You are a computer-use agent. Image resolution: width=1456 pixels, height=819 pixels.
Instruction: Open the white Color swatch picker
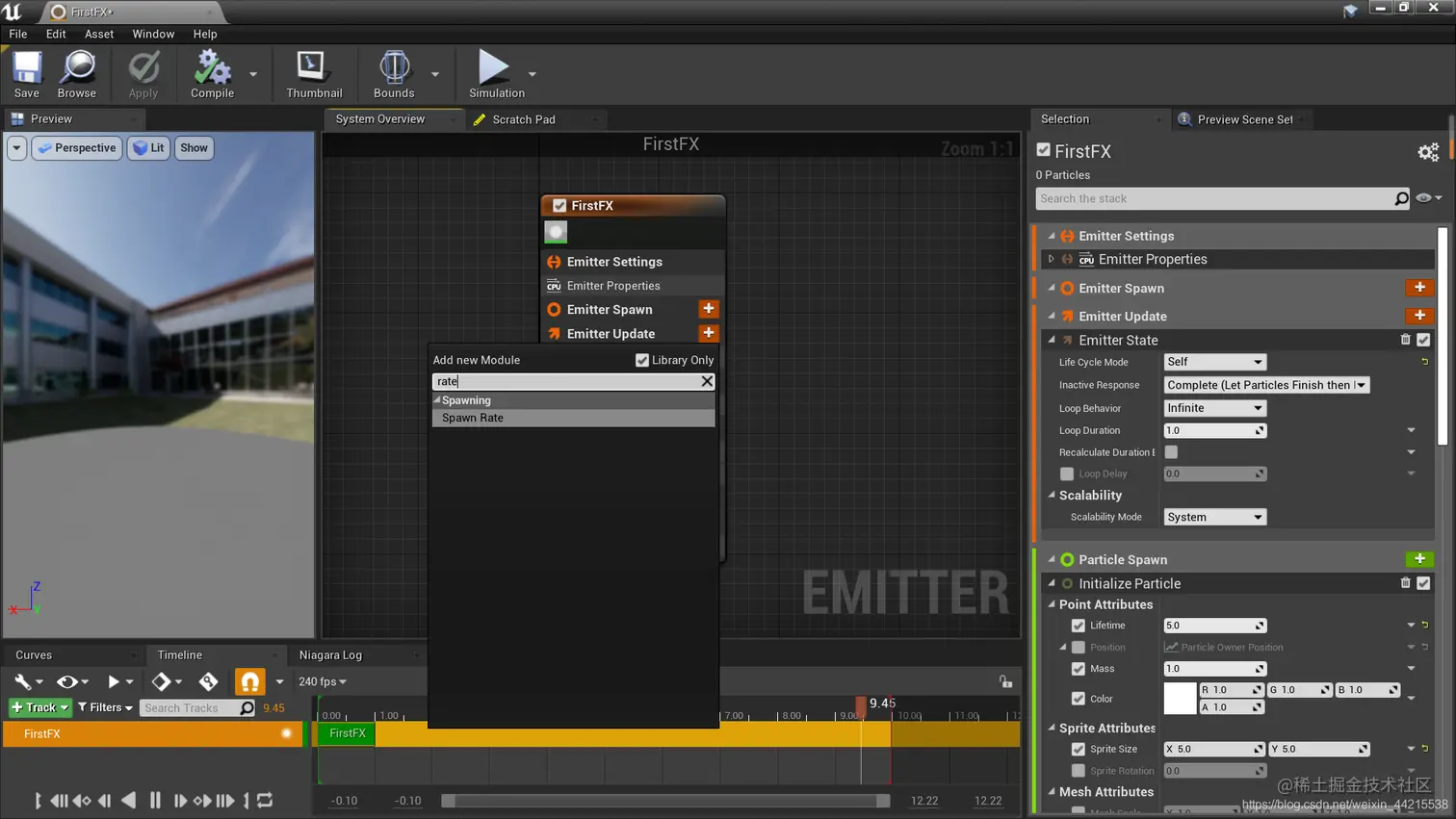pos(1180,699)
